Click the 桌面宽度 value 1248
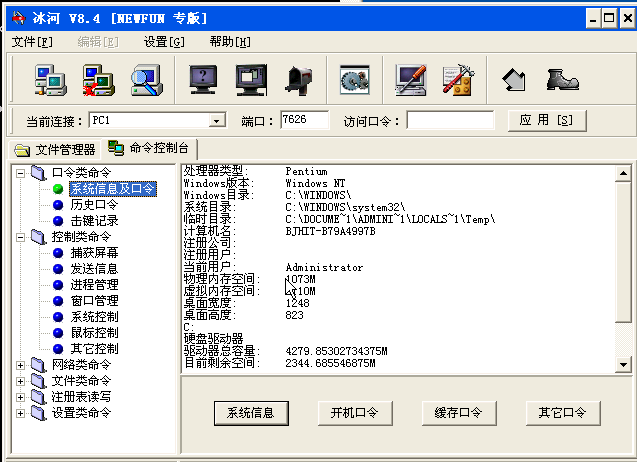The height and width of the screenshot is (462, 637). (297, 303)
